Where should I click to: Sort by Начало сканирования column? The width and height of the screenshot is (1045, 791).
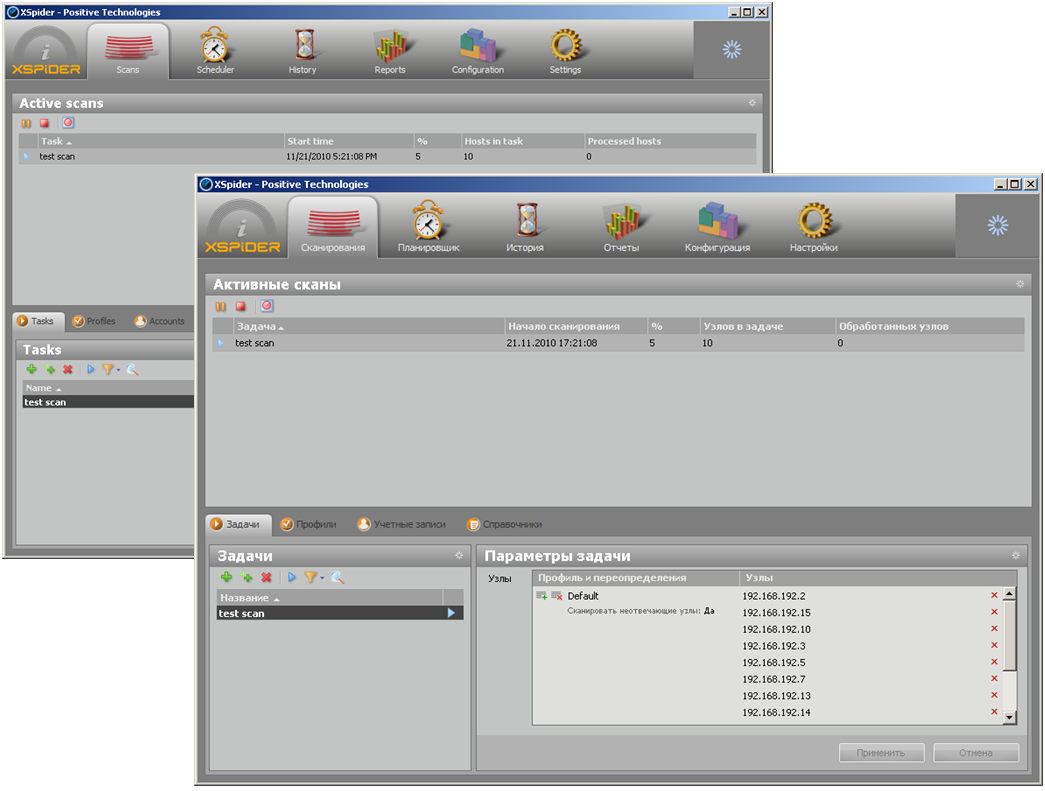tap(576, 327)
